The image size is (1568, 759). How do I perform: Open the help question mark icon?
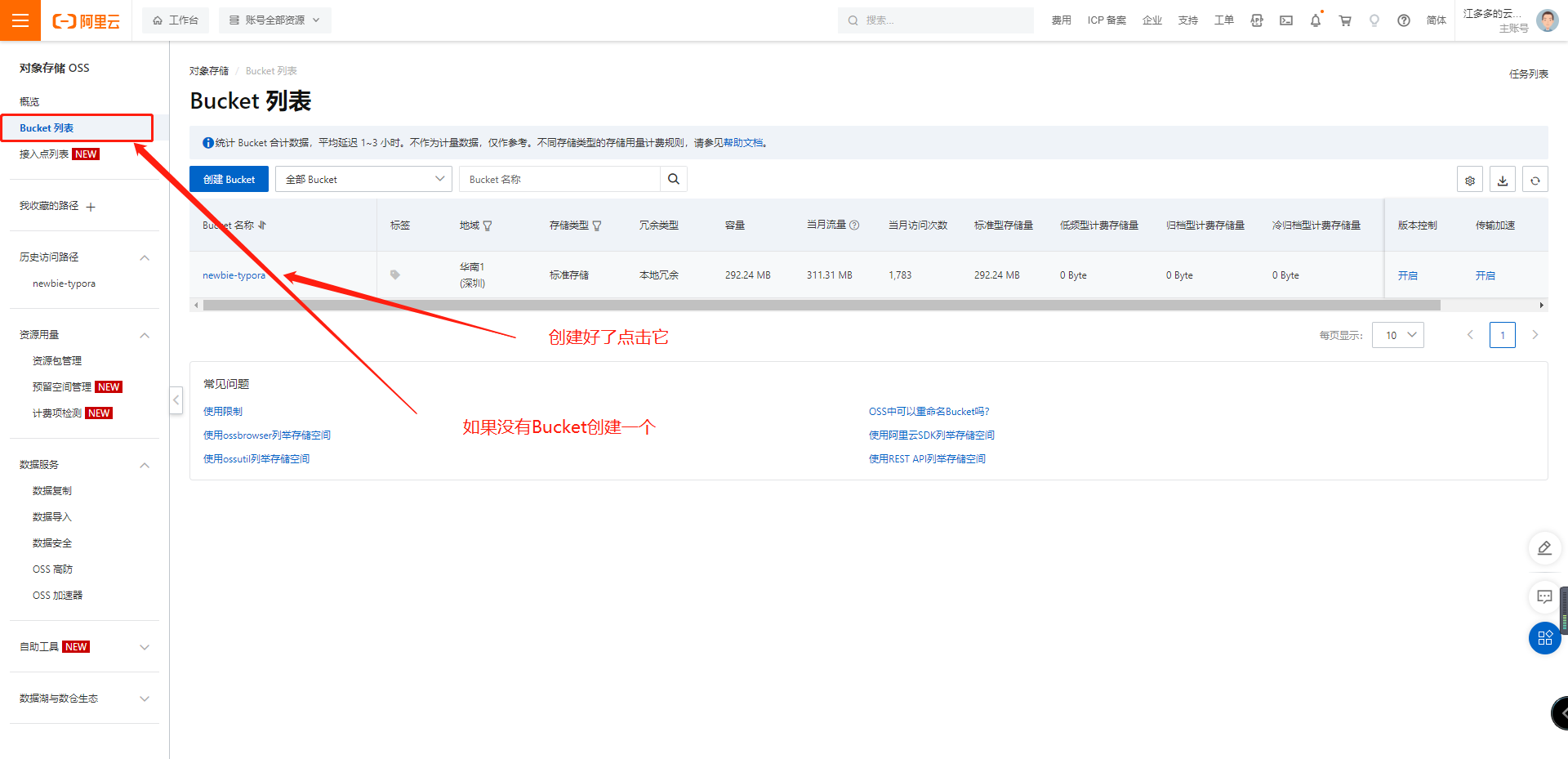[1404, 20]
